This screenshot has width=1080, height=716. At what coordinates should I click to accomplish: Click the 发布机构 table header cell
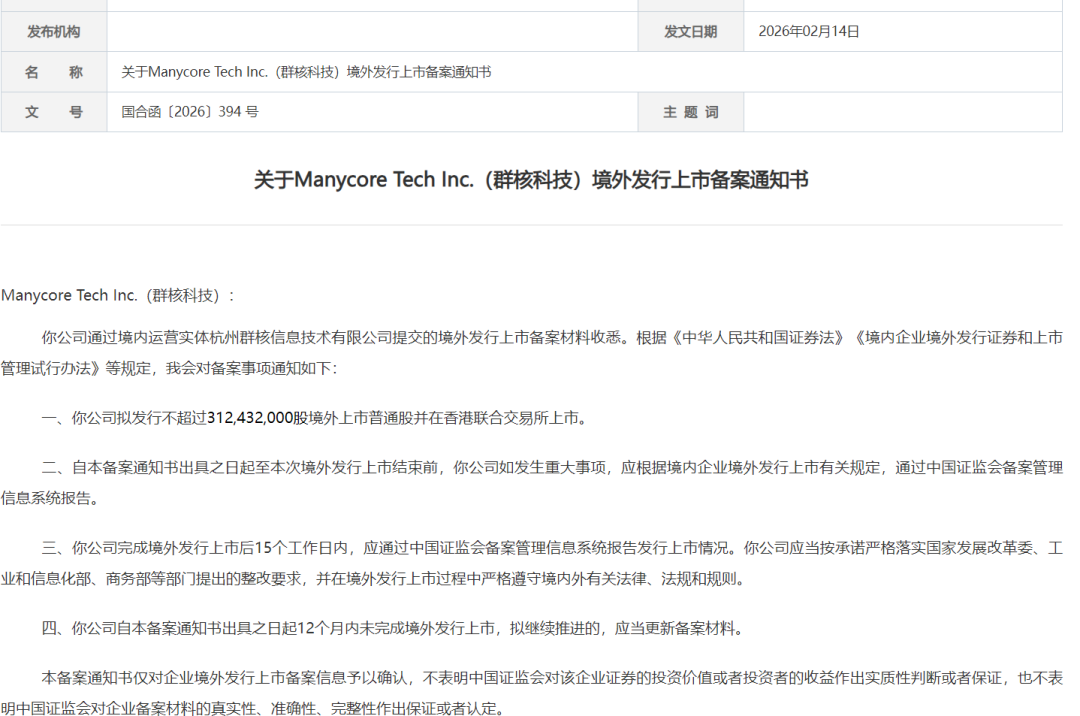52,31
